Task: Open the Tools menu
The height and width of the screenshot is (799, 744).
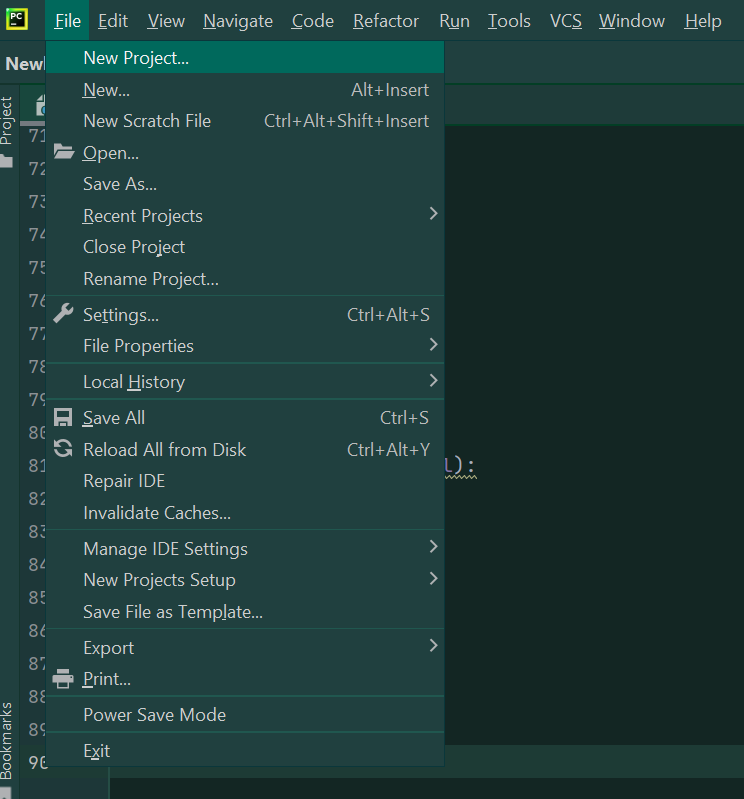Action: pyautogui.click(x=509, y=21)
